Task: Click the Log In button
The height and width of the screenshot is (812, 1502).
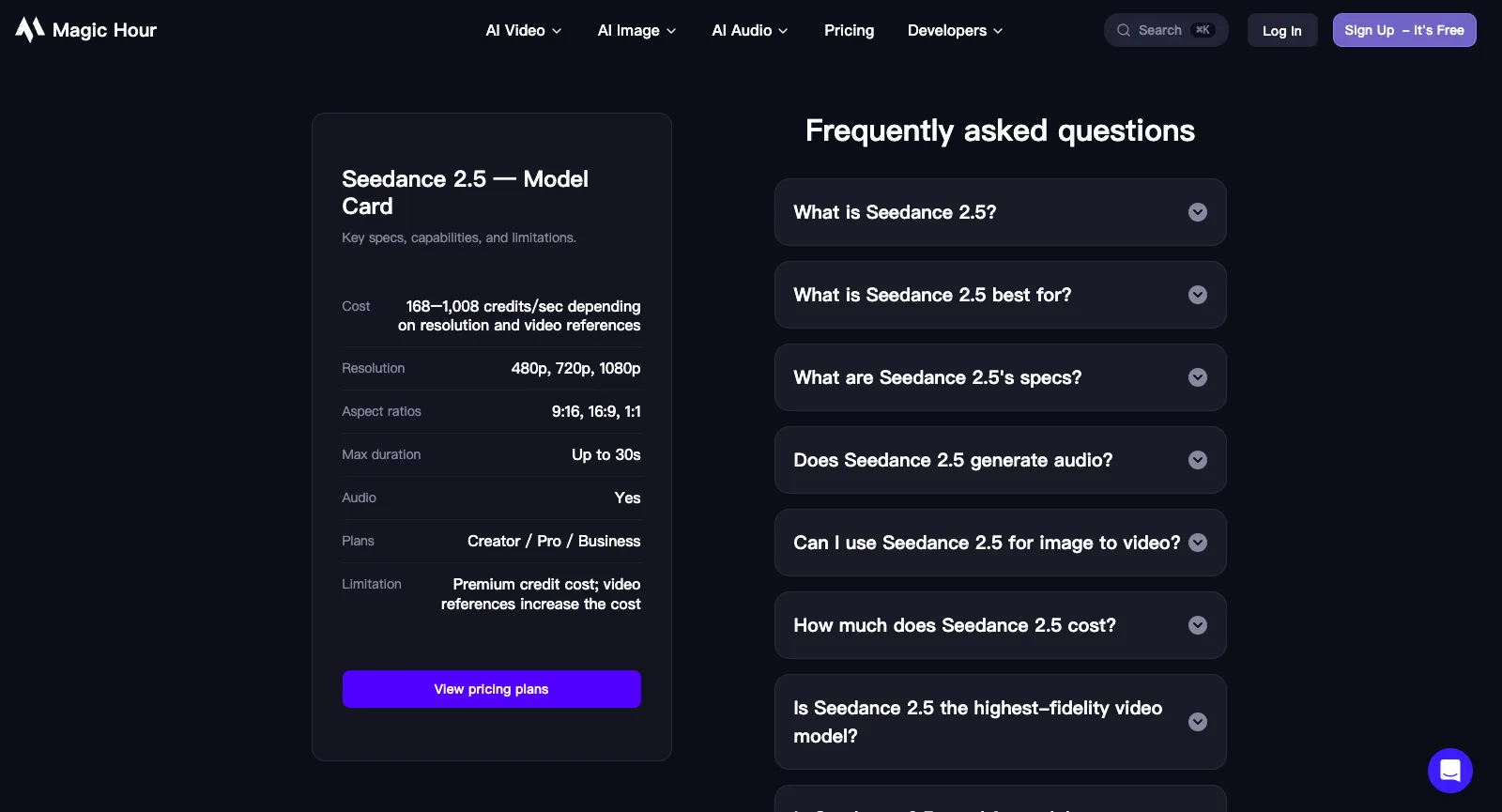Action: coord(1282,30)
